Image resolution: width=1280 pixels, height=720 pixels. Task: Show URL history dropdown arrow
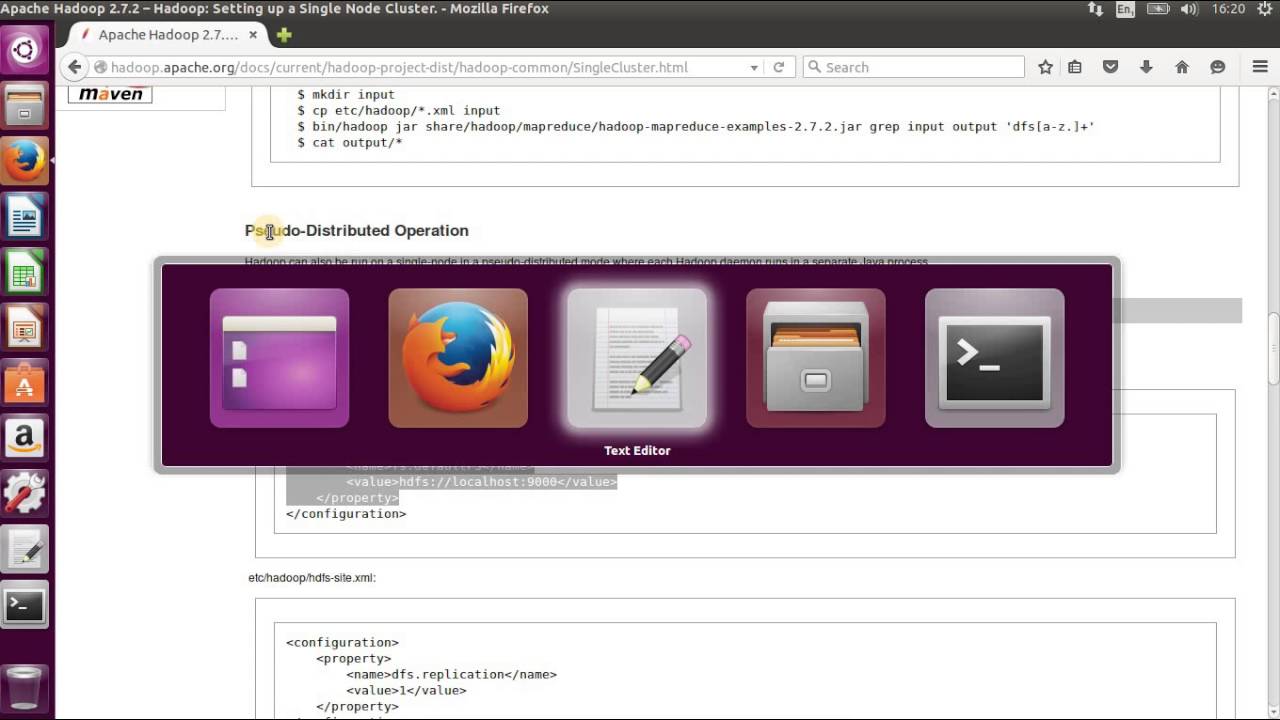pos(754,67)
